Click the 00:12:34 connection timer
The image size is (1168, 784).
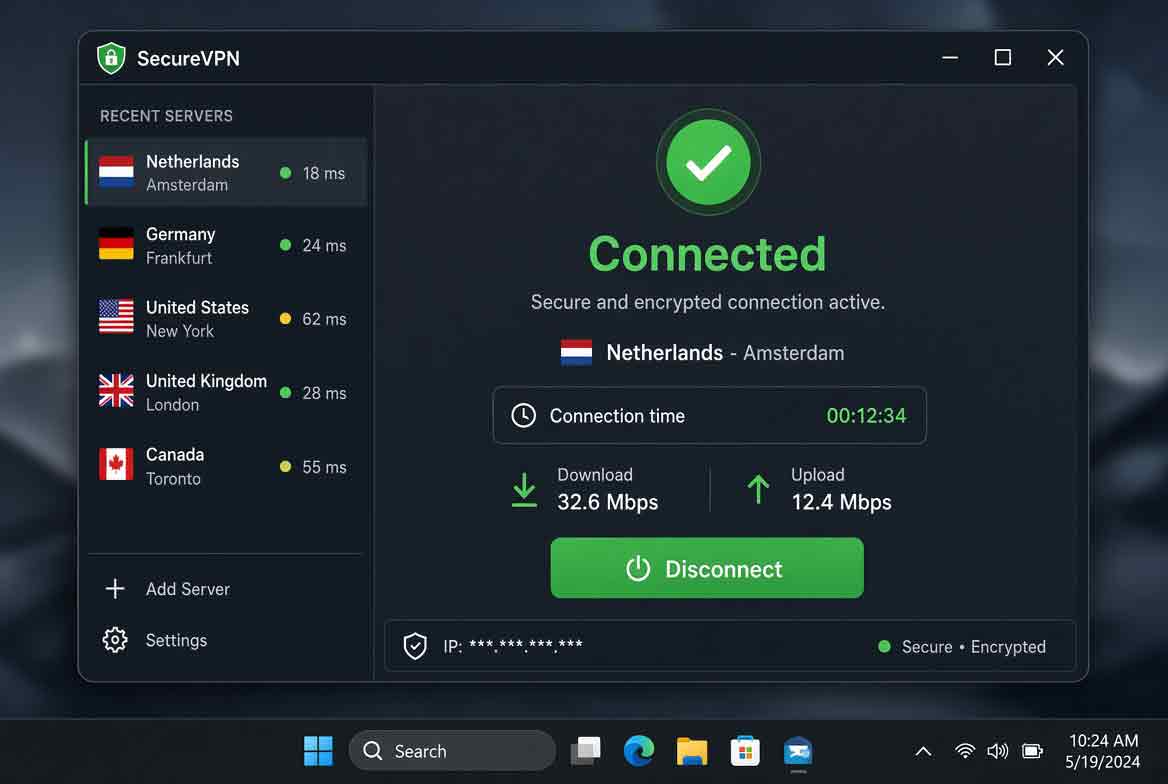[x=866, y=415]
